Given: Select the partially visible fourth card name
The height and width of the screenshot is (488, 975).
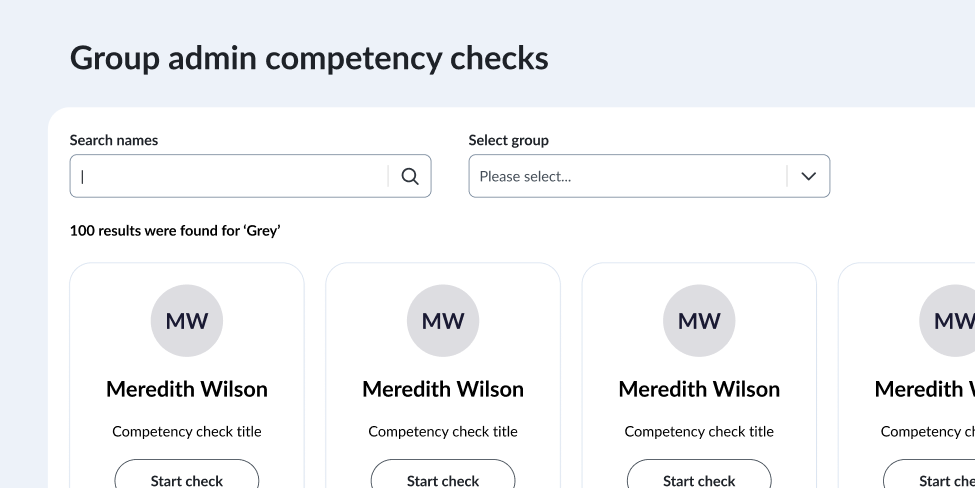Looking at the screenshot, I should [x=924, y=389].
